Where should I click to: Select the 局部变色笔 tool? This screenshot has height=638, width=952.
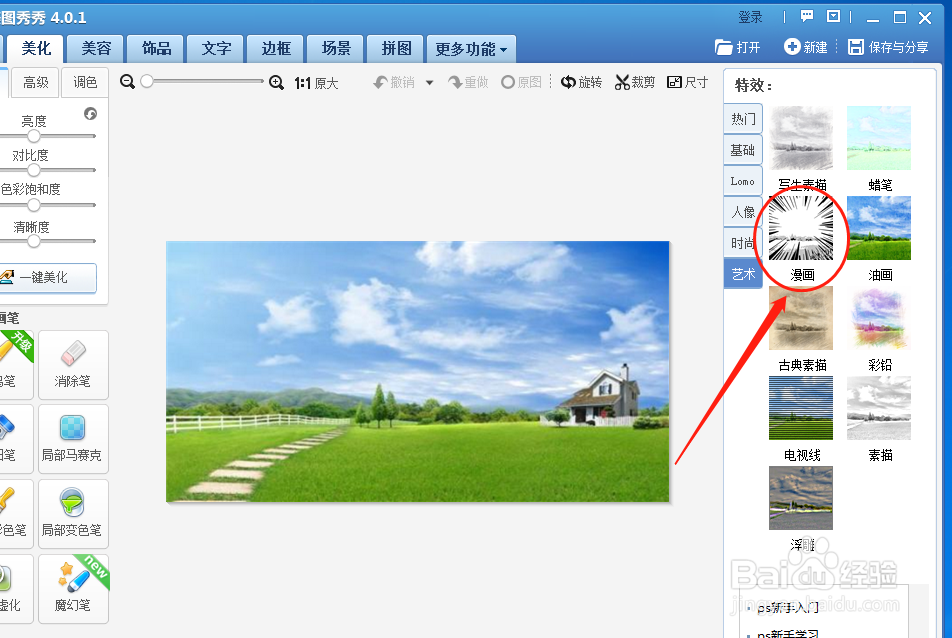pyautogui.click(x=73, y=514)
